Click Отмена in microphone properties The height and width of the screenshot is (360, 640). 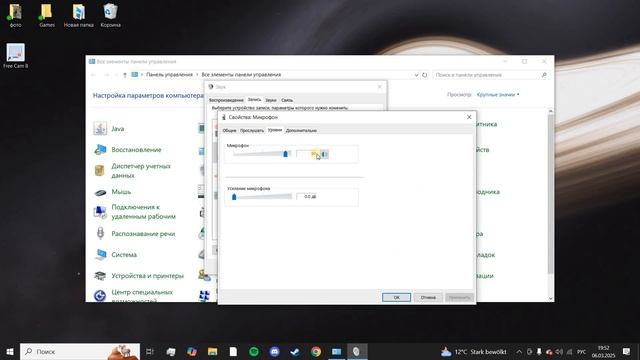(428, 298)
